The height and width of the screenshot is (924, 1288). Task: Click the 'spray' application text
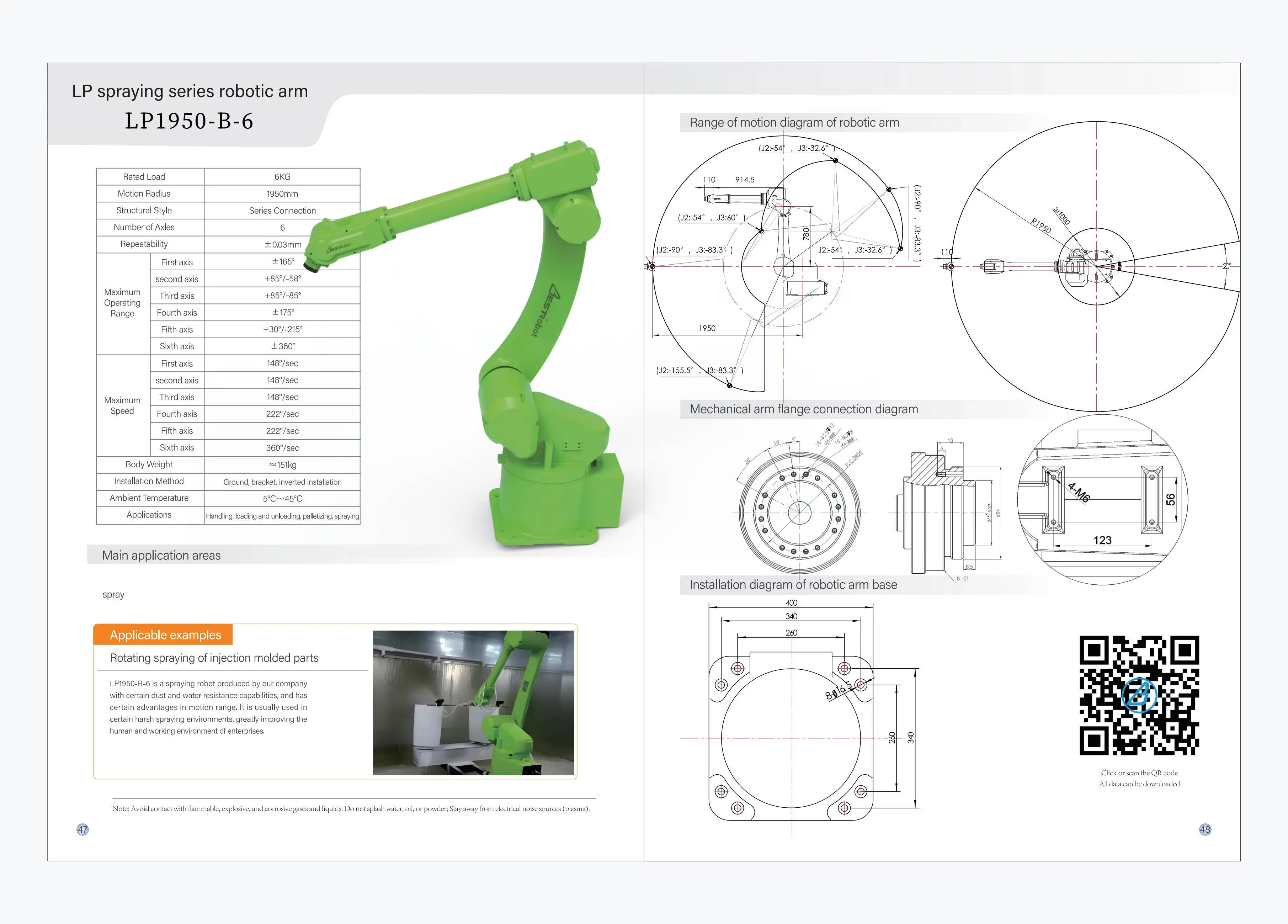pos(113,595)
